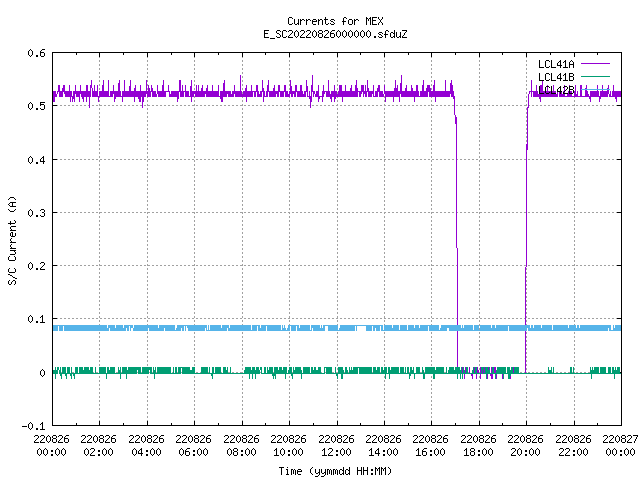Click the x-axis tick '220826 02:00'
Screen dimensions: 640x480
tap(98, 445)
